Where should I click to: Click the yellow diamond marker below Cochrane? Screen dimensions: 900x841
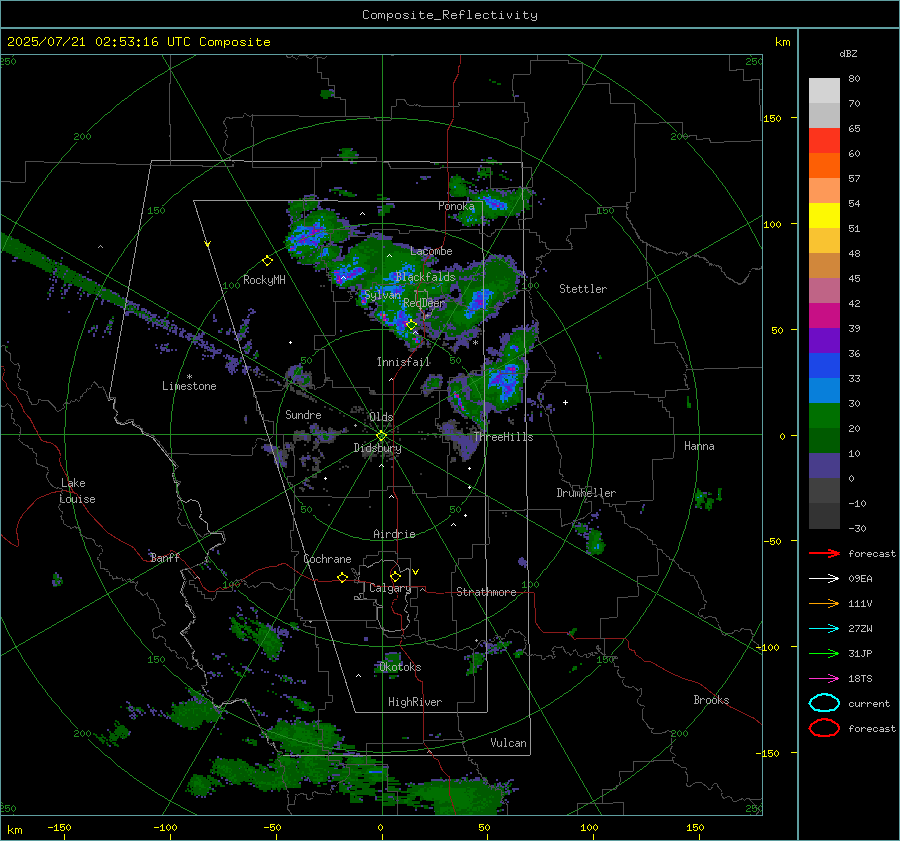click(342, 577)
